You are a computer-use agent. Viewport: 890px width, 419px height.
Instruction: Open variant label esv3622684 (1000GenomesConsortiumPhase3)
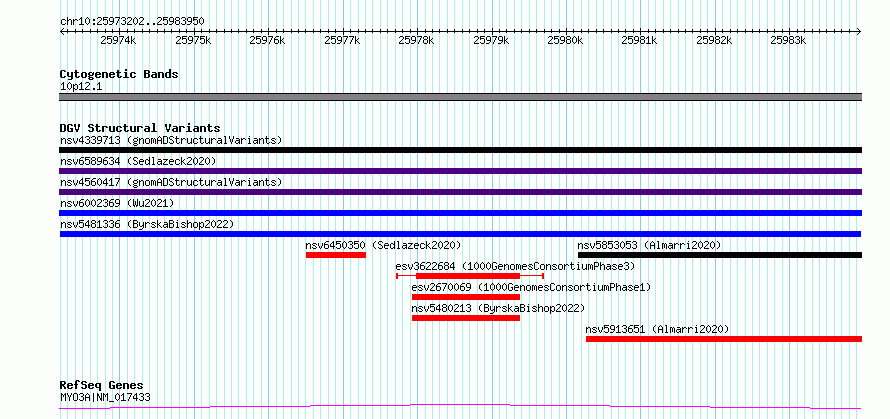tap(515, 266)
